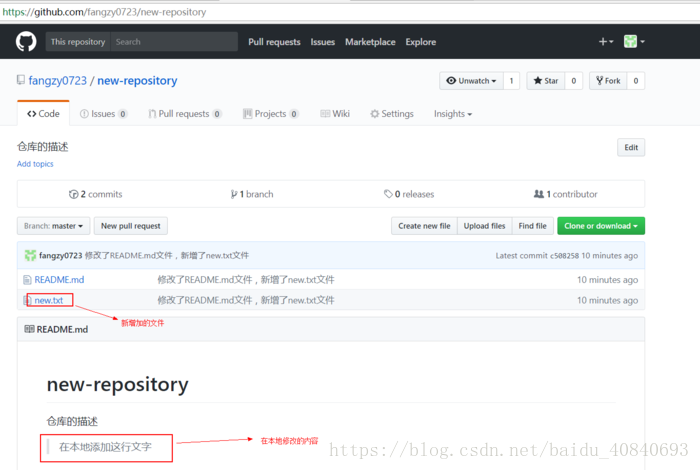
Task: Click the new-repository README heading
Action: 117,384
